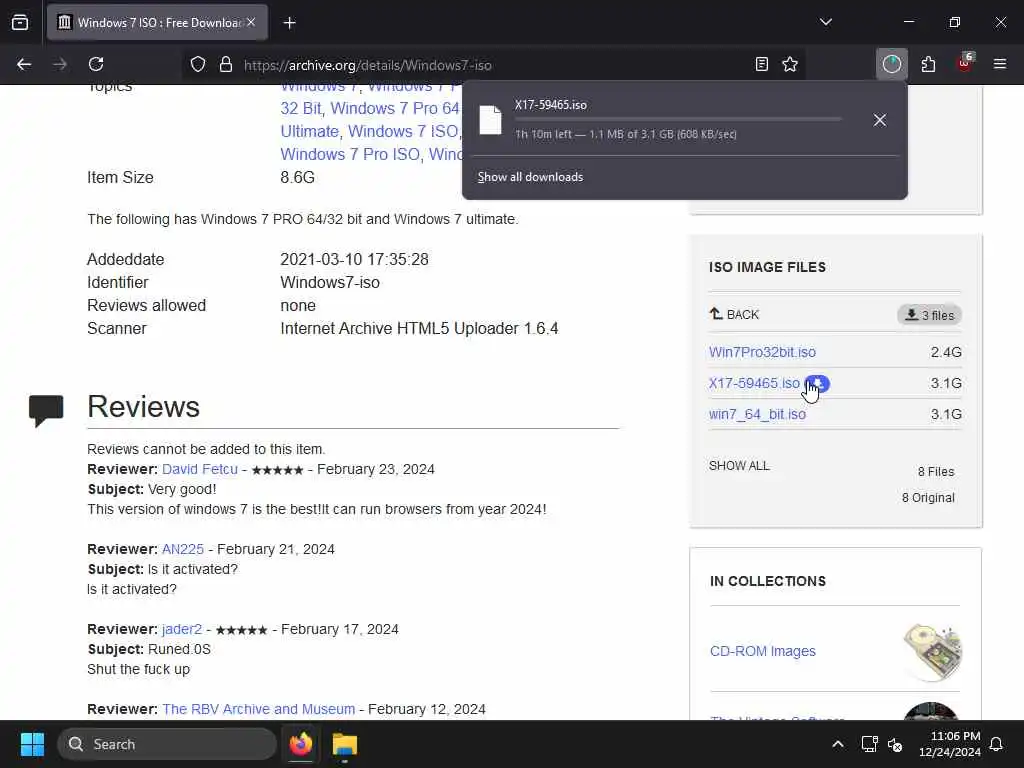Close the Windows 7 ISO tab
1024x768 pixels.
[251, 22]
